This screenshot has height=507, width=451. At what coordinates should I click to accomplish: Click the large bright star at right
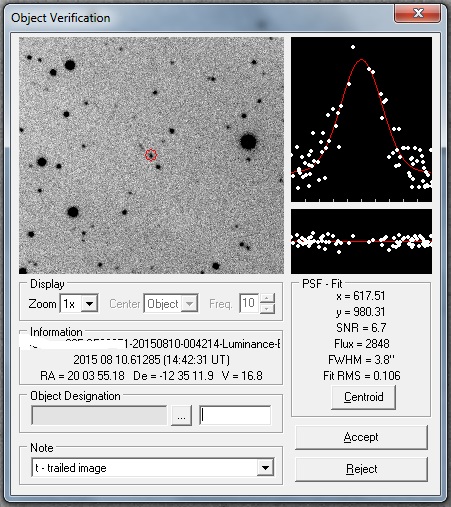pyautogui.click(x=248, y=141)
